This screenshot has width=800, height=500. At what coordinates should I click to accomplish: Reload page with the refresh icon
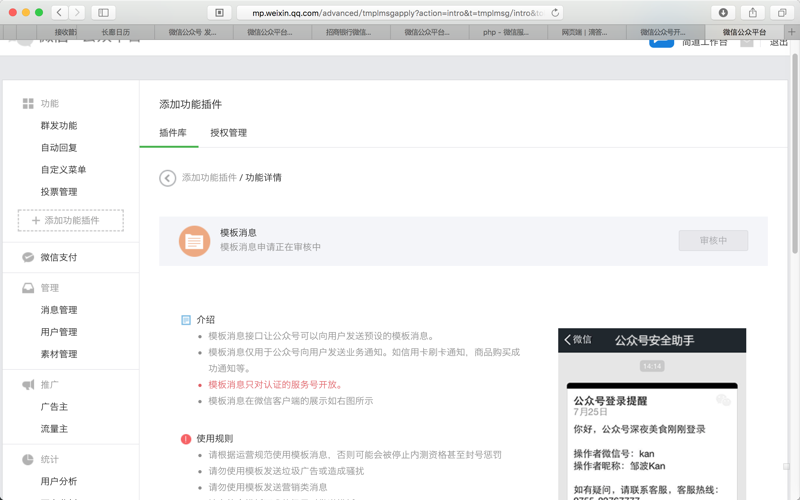tap(555, 13)
